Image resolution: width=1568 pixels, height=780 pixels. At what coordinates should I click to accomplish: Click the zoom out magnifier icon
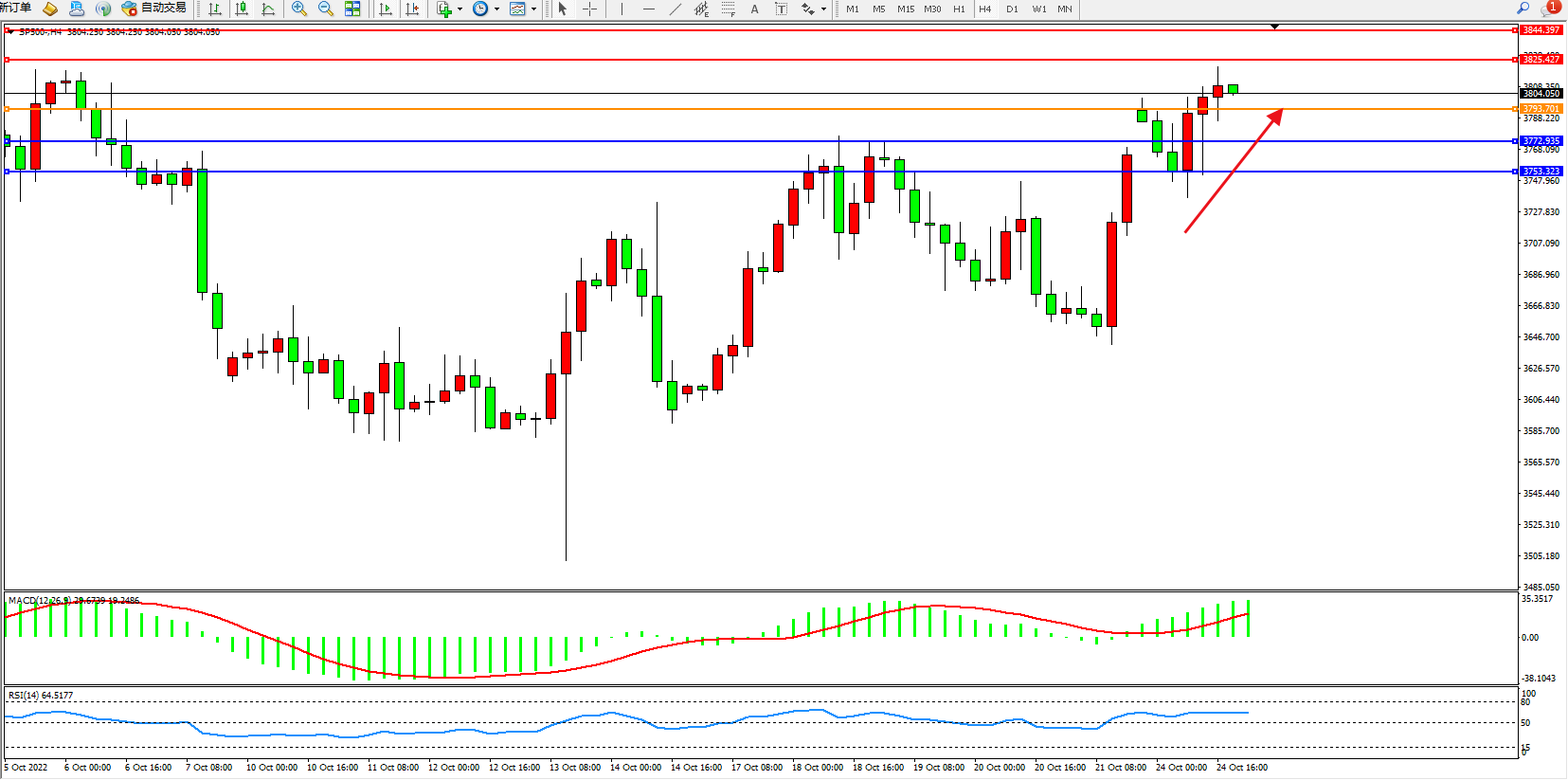coord(326,9)
